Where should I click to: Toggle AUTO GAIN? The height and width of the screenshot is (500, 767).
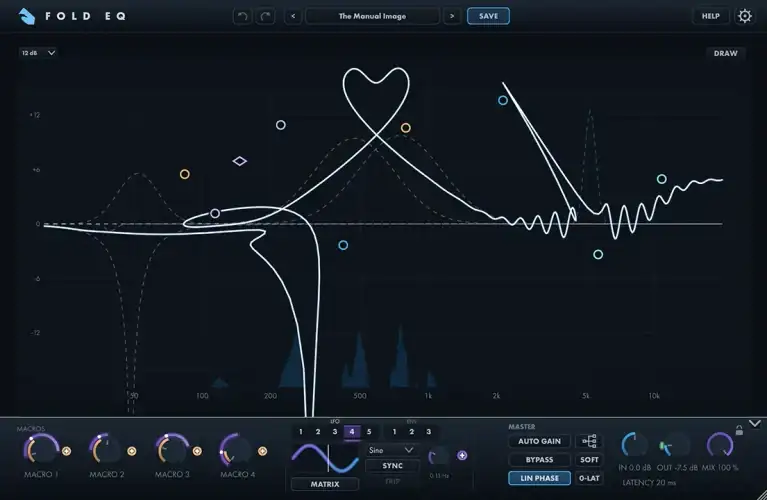[x=539, y=441]
